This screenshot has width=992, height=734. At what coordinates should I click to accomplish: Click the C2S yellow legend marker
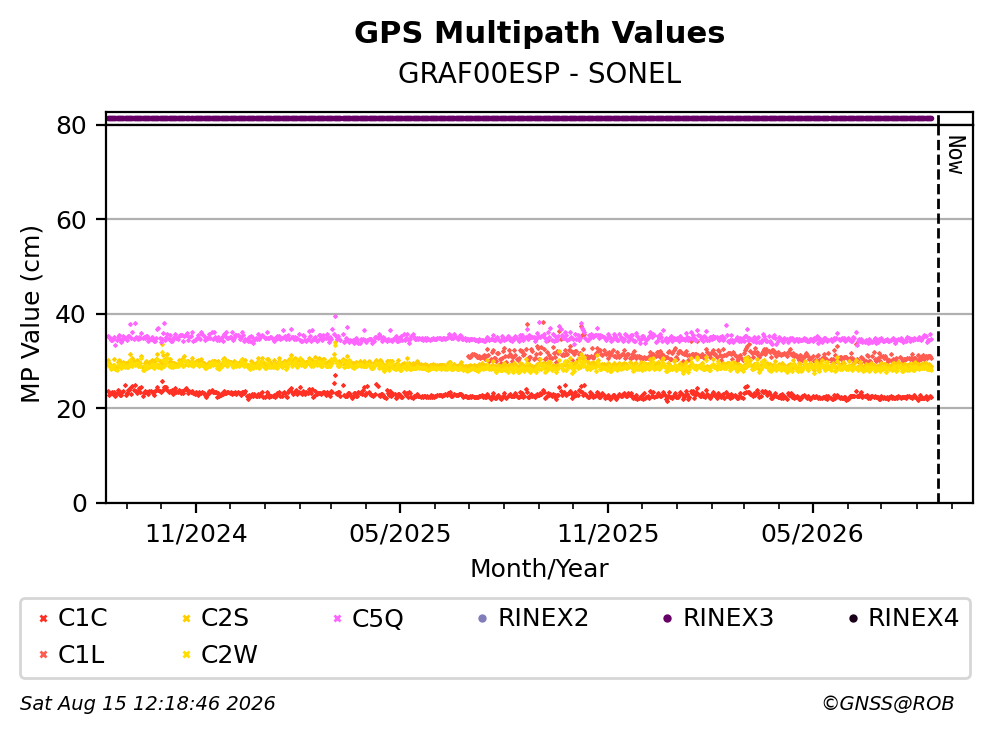coord(187,618)
